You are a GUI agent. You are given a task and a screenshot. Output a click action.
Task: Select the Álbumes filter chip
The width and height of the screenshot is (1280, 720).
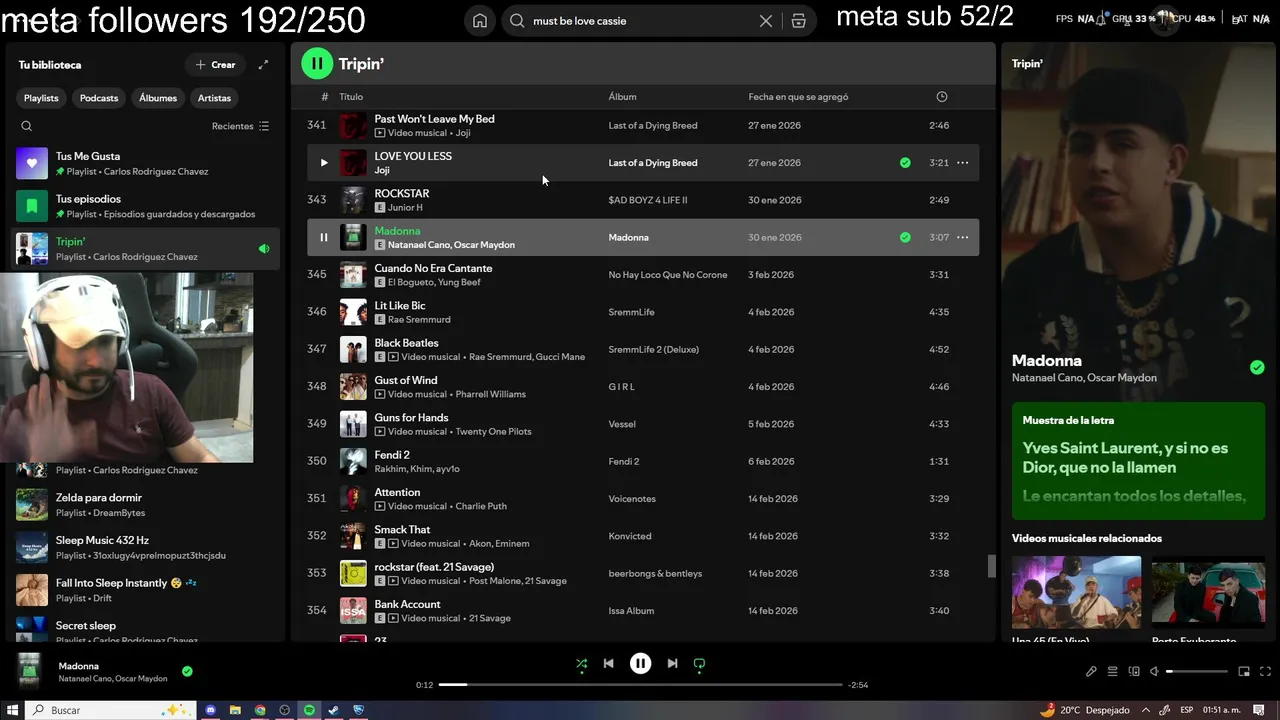tap(158, 98)
